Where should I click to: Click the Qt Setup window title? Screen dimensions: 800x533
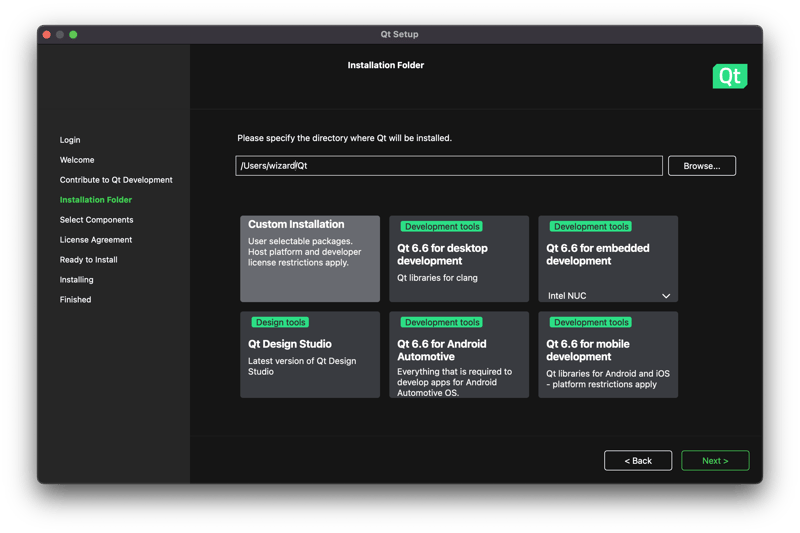pos(399,34)
